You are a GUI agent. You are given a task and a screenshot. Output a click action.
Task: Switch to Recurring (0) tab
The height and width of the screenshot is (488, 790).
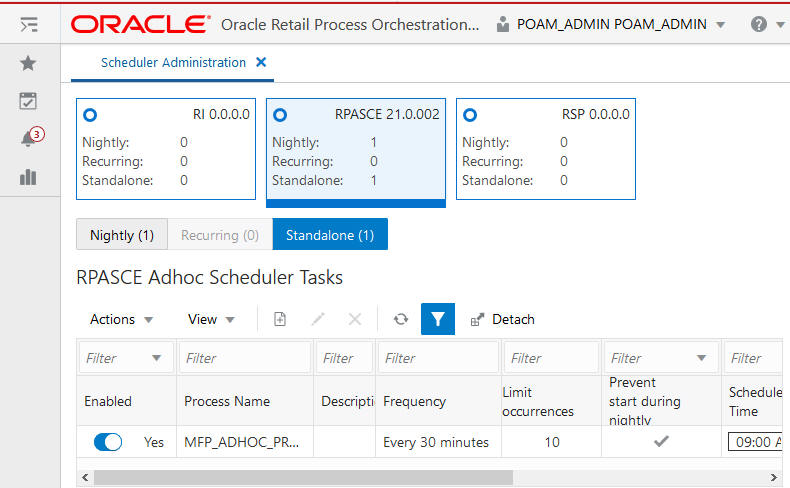pos(220,235)
